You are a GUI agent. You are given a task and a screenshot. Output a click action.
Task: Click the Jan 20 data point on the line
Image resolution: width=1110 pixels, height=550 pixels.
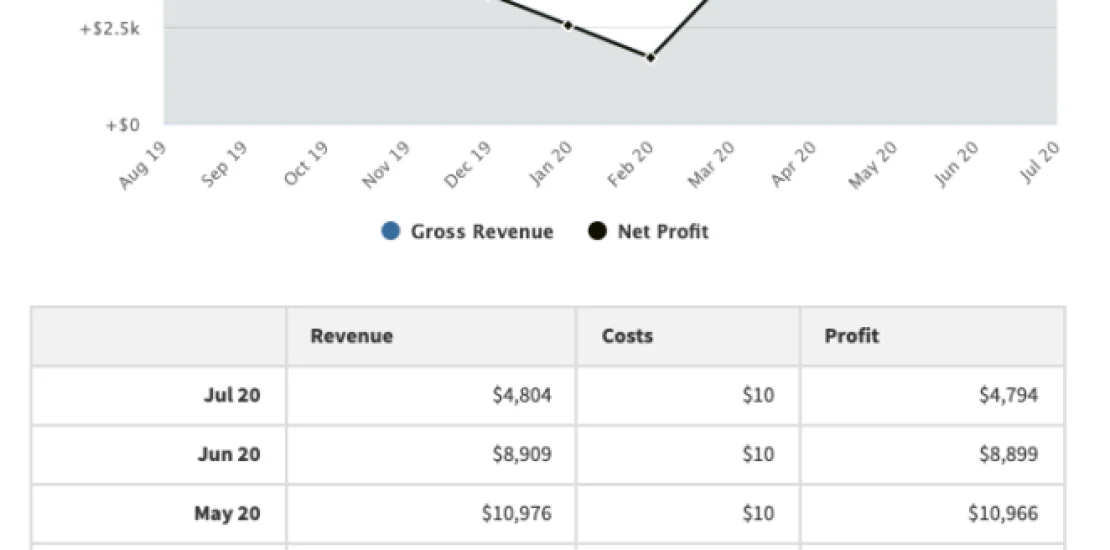click(568, 25)
